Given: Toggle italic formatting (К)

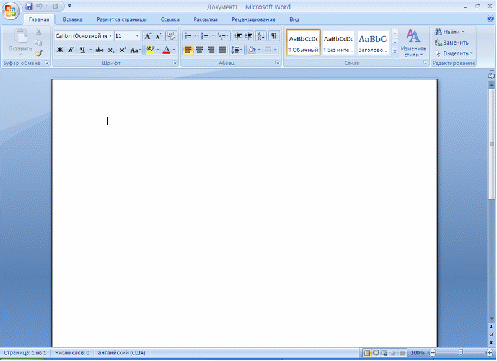Looking at the screenshot, I should coord(71,50).
